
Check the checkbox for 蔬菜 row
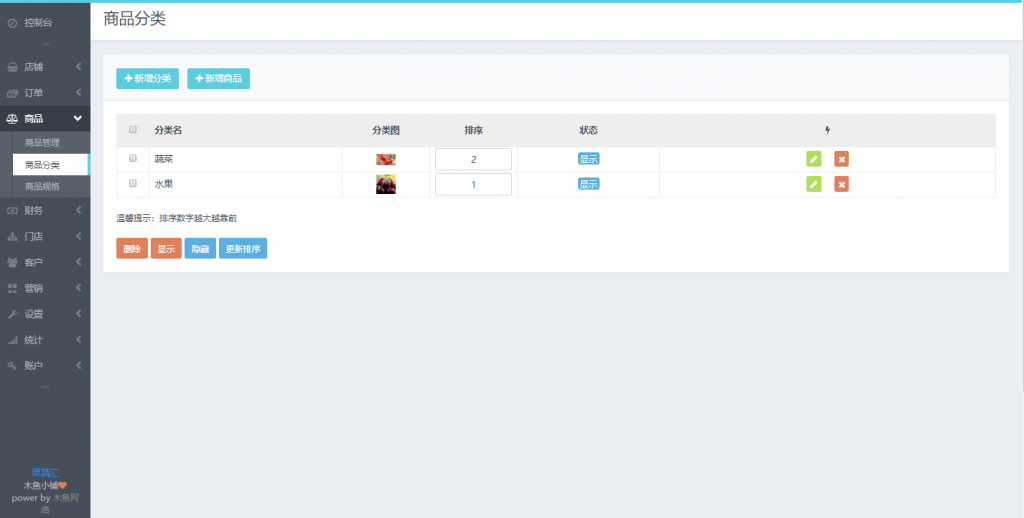tap(133, 158)
